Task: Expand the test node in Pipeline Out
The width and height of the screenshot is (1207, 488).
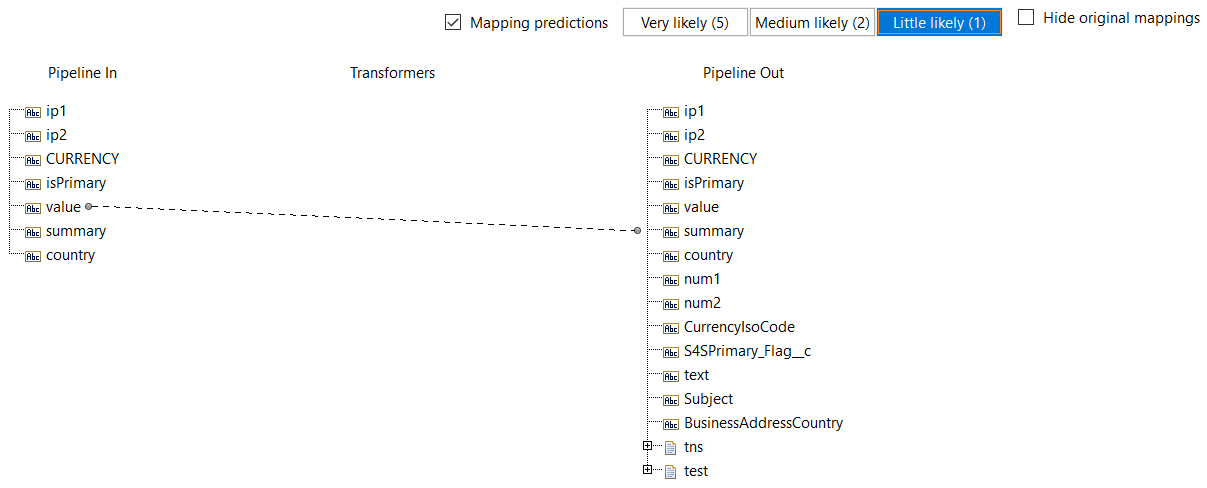Action: 648,470
